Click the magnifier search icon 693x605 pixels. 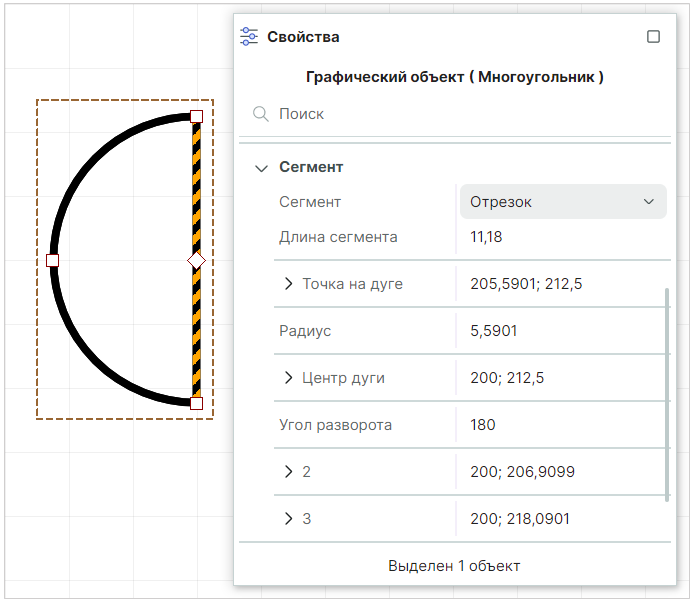click(x=260, y=114)
